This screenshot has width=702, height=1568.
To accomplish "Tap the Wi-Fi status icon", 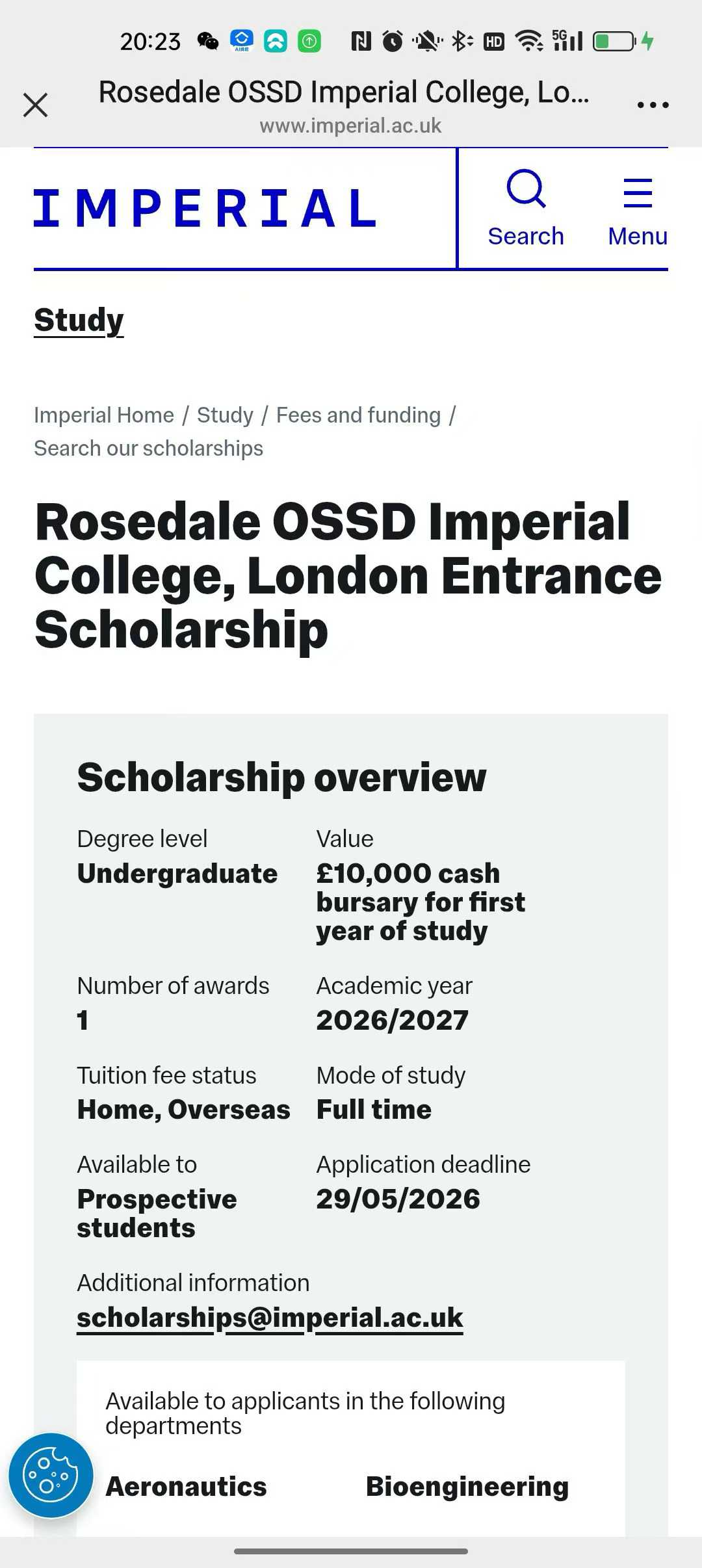I will point(529,42).
